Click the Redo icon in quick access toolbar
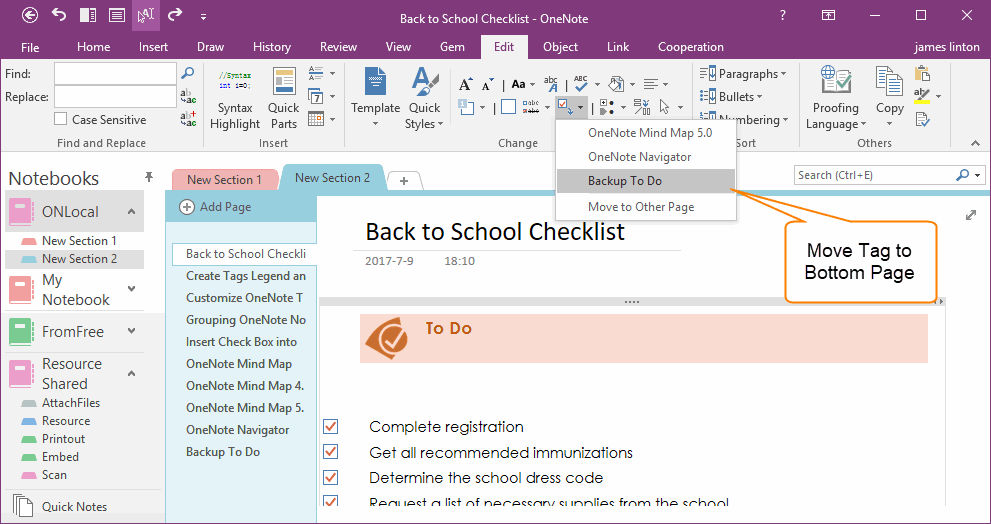The width and height of the screenshot is (991, 524). [x=175, y=15]
